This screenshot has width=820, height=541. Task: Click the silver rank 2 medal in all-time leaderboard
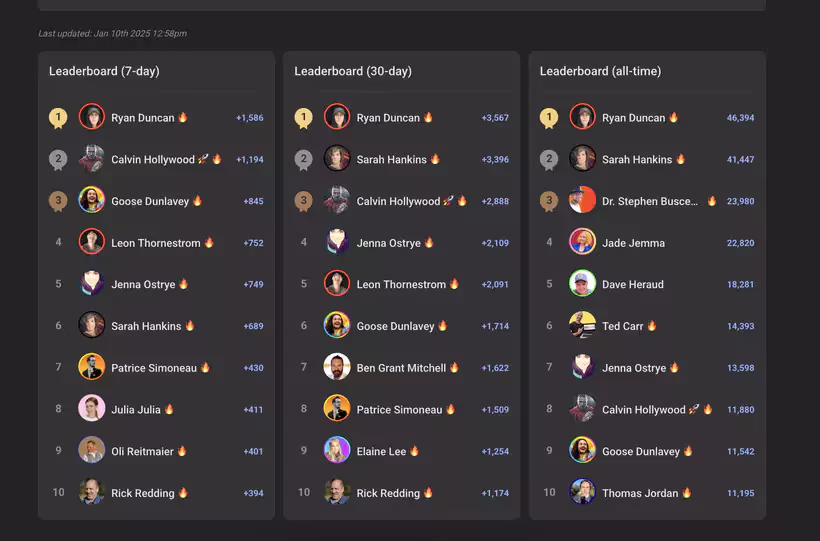[x=549, y=160]
